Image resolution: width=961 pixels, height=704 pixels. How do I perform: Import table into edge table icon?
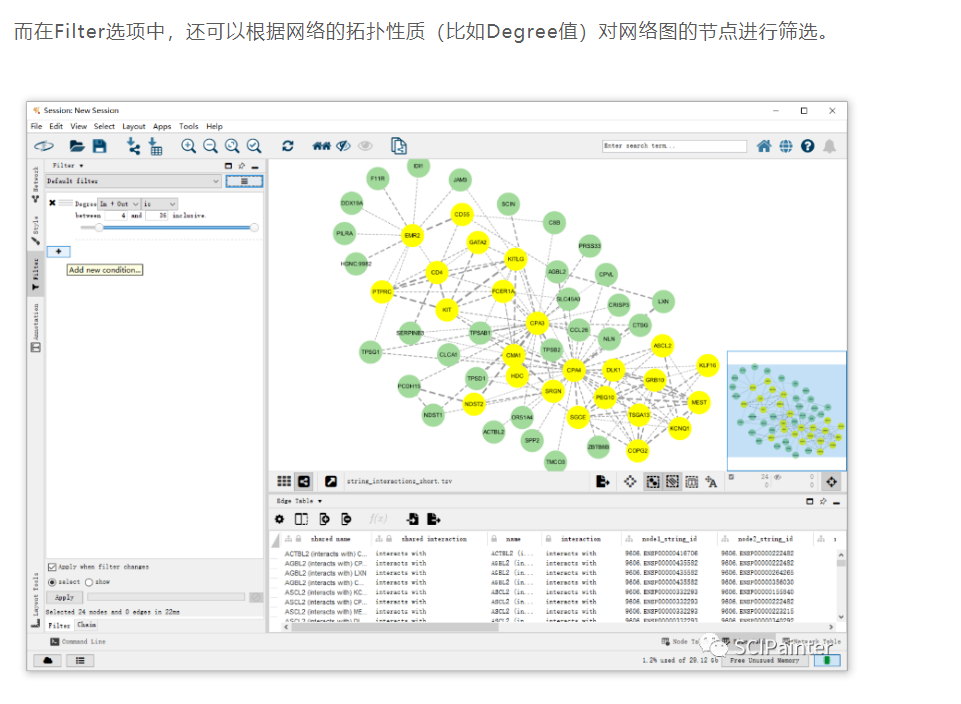point(412,519)
